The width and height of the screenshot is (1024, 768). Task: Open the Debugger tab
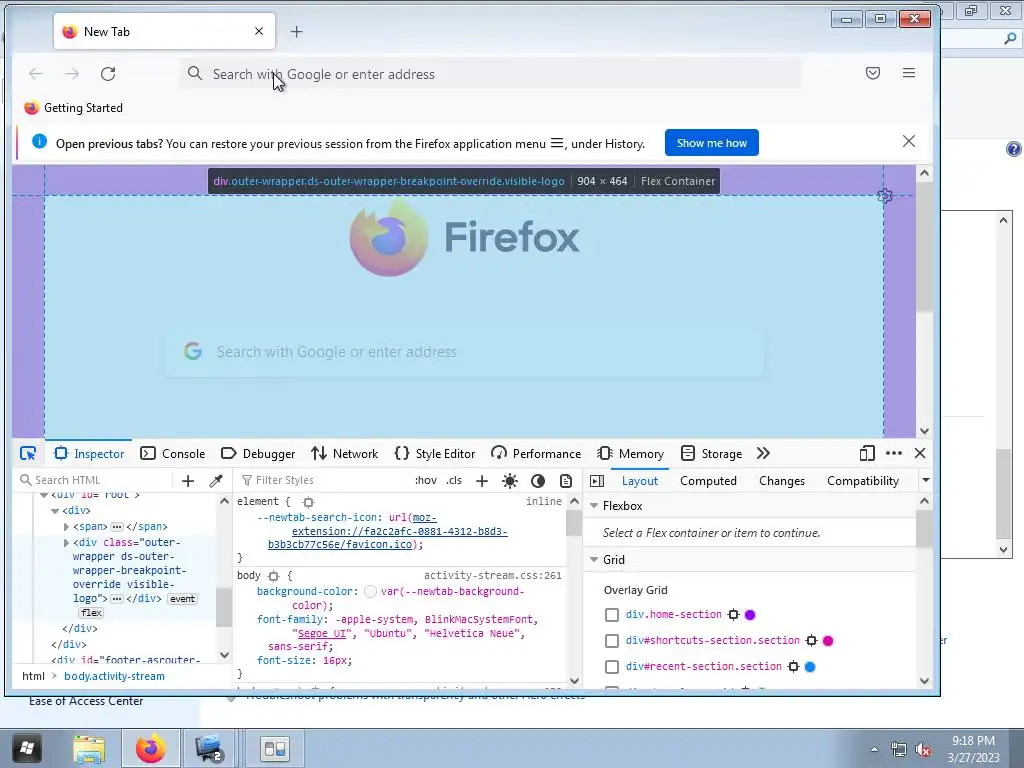[258, 453]
